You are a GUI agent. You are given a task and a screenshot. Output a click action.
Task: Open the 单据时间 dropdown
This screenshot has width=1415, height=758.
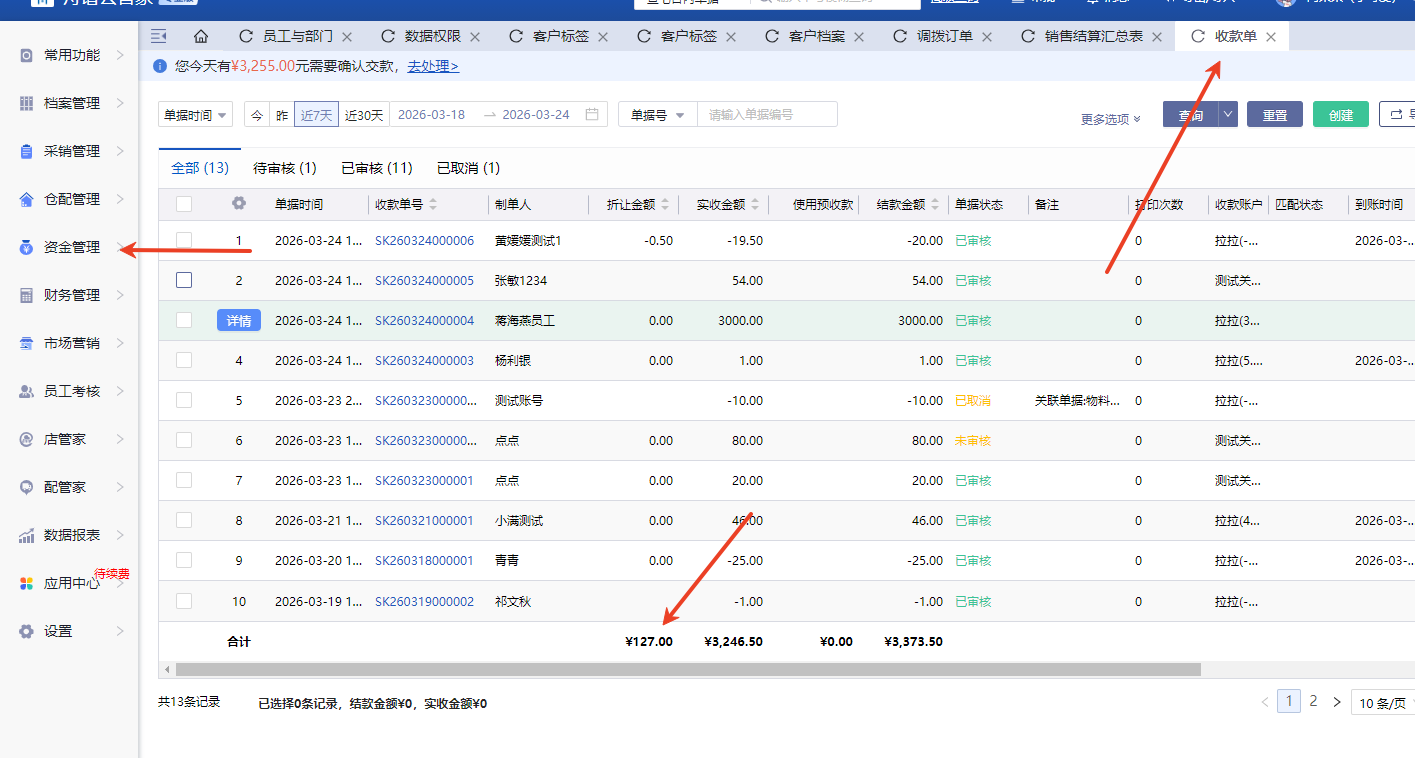coord(195,115)
